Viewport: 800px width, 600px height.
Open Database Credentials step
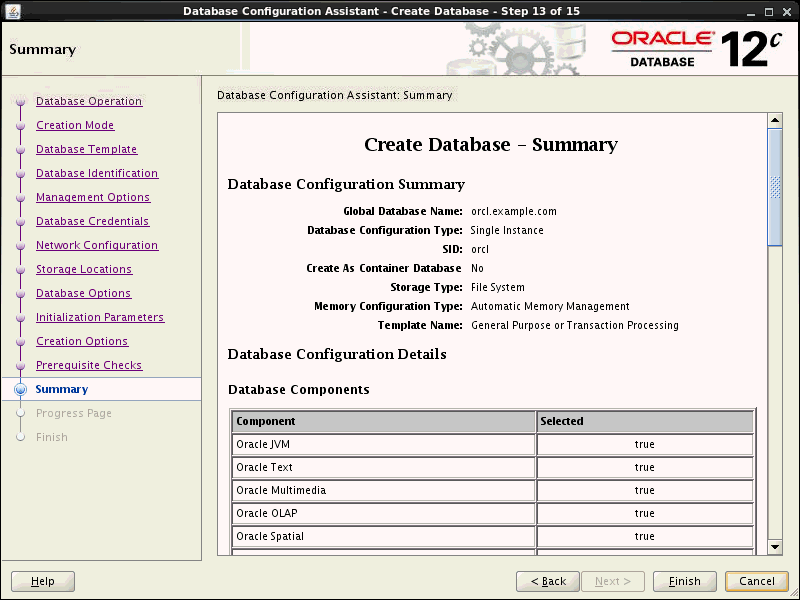point(92,221)
